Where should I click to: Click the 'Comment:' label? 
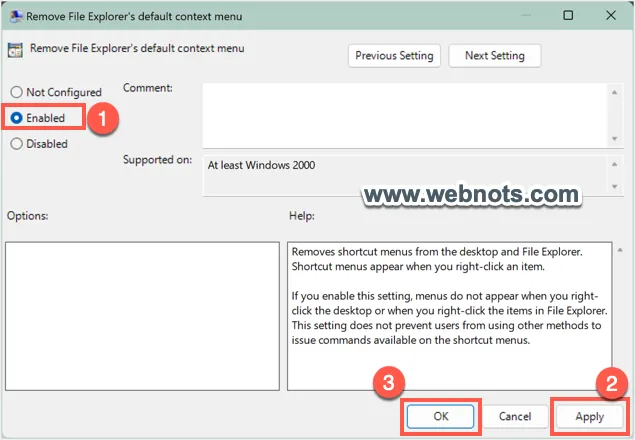point(148,88)
